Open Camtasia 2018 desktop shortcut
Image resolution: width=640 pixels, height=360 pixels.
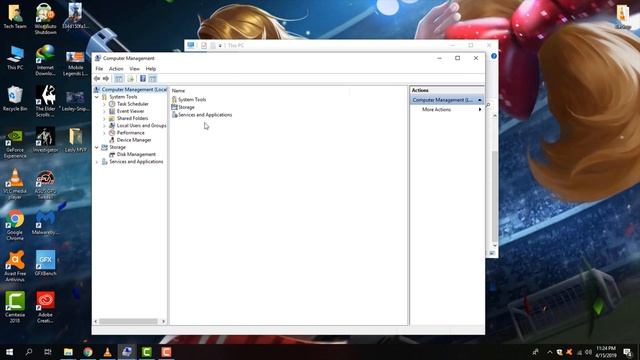(15, 307)
